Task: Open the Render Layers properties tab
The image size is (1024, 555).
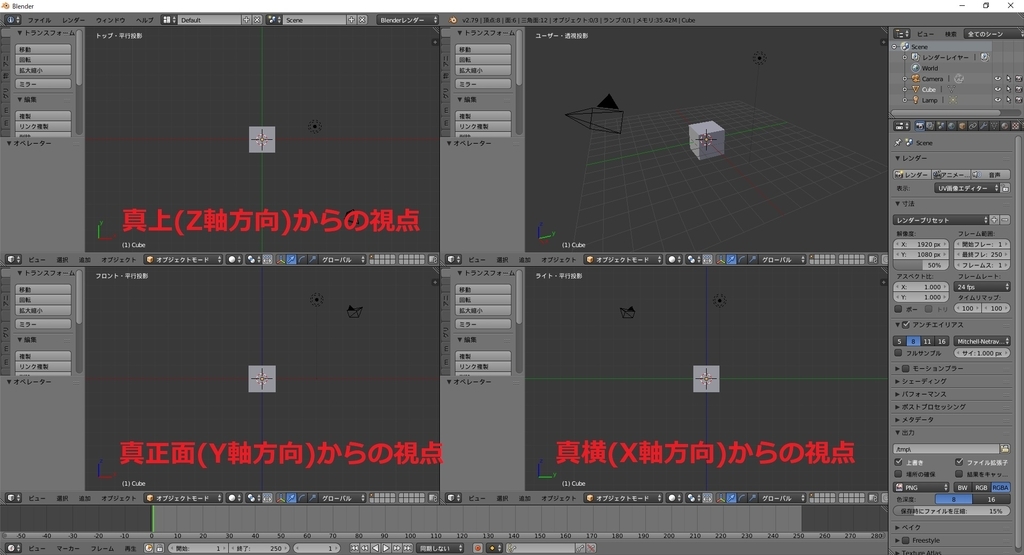Action: [930, 126]
